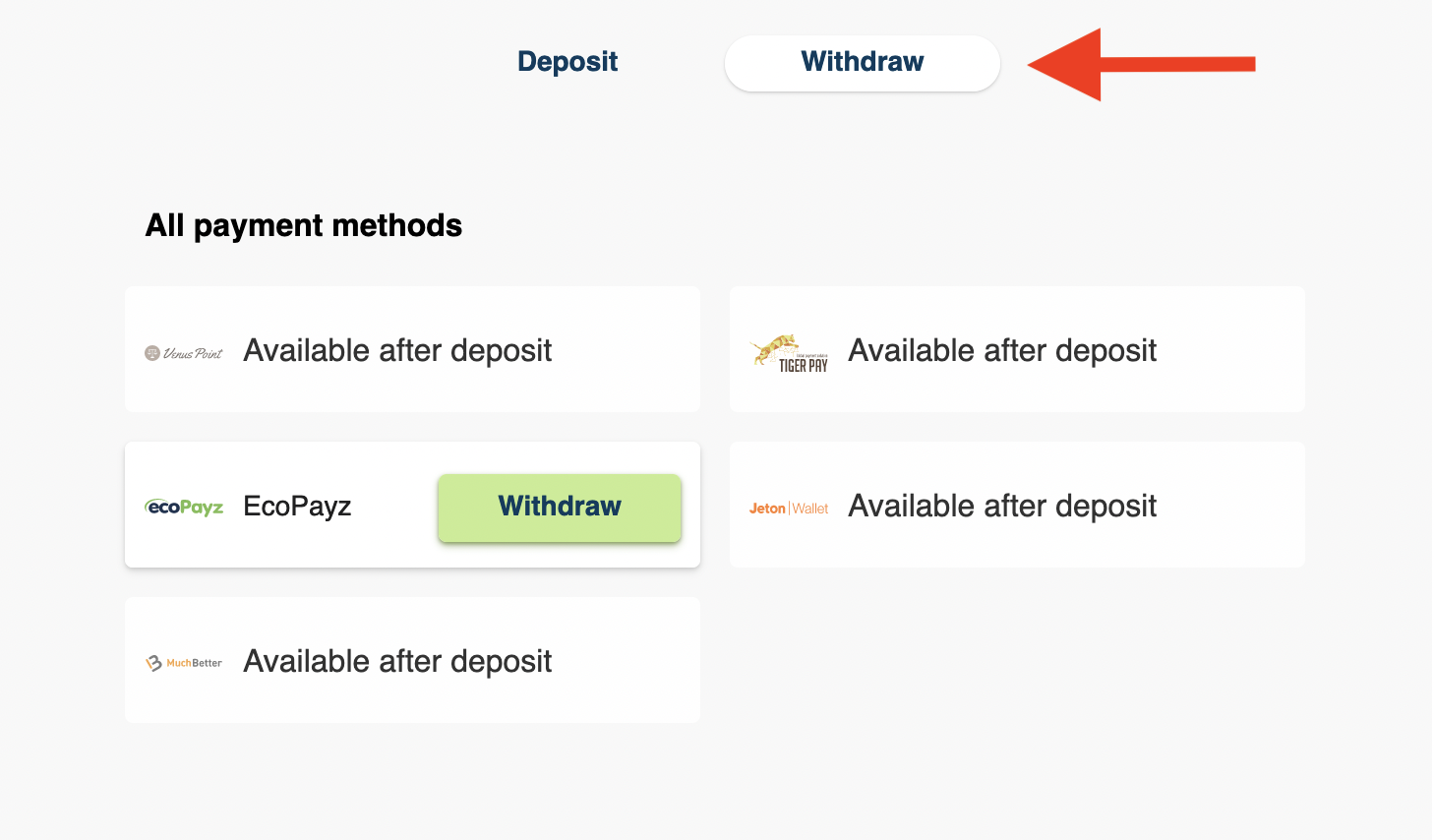
Task: Click the EcoPayz text label
Action: (x=297, y=507)
